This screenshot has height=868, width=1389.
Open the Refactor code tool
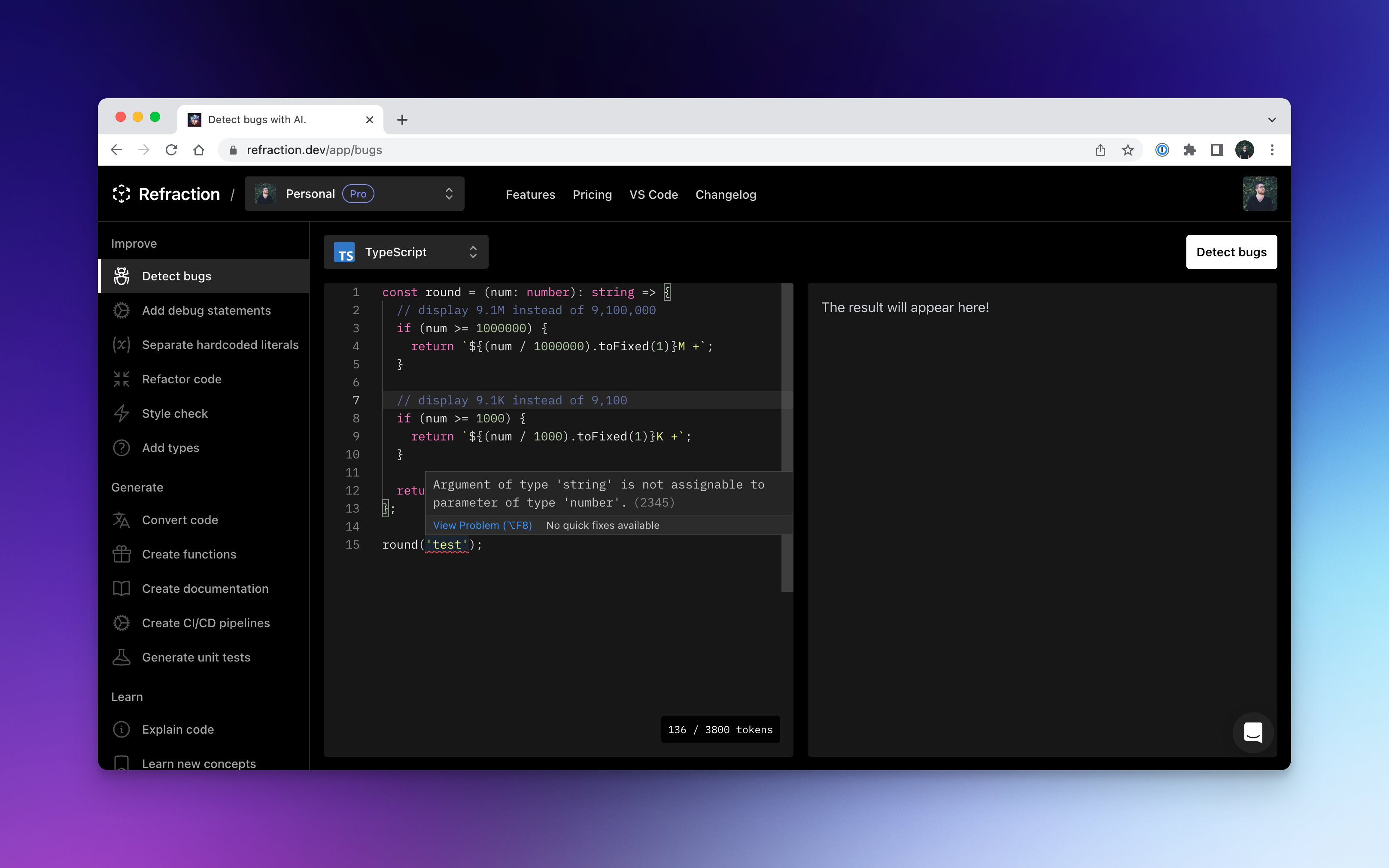(182, 379)
